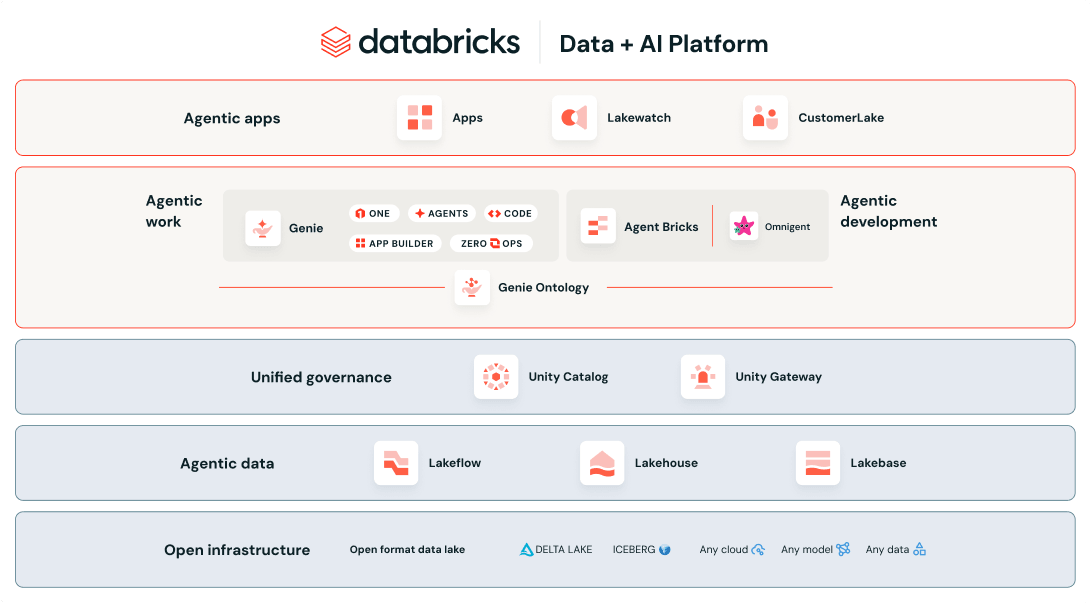Select the Agentic work heading
Image resolution: width=1091 pixels, height=603 pixels.
174,211
